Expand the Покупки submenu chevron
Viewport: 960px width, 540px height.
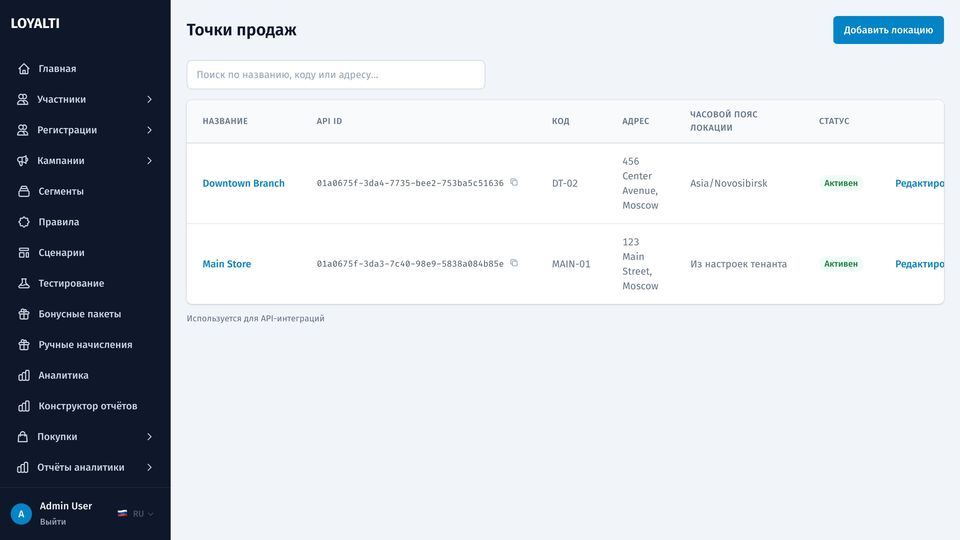click(149, 437)
